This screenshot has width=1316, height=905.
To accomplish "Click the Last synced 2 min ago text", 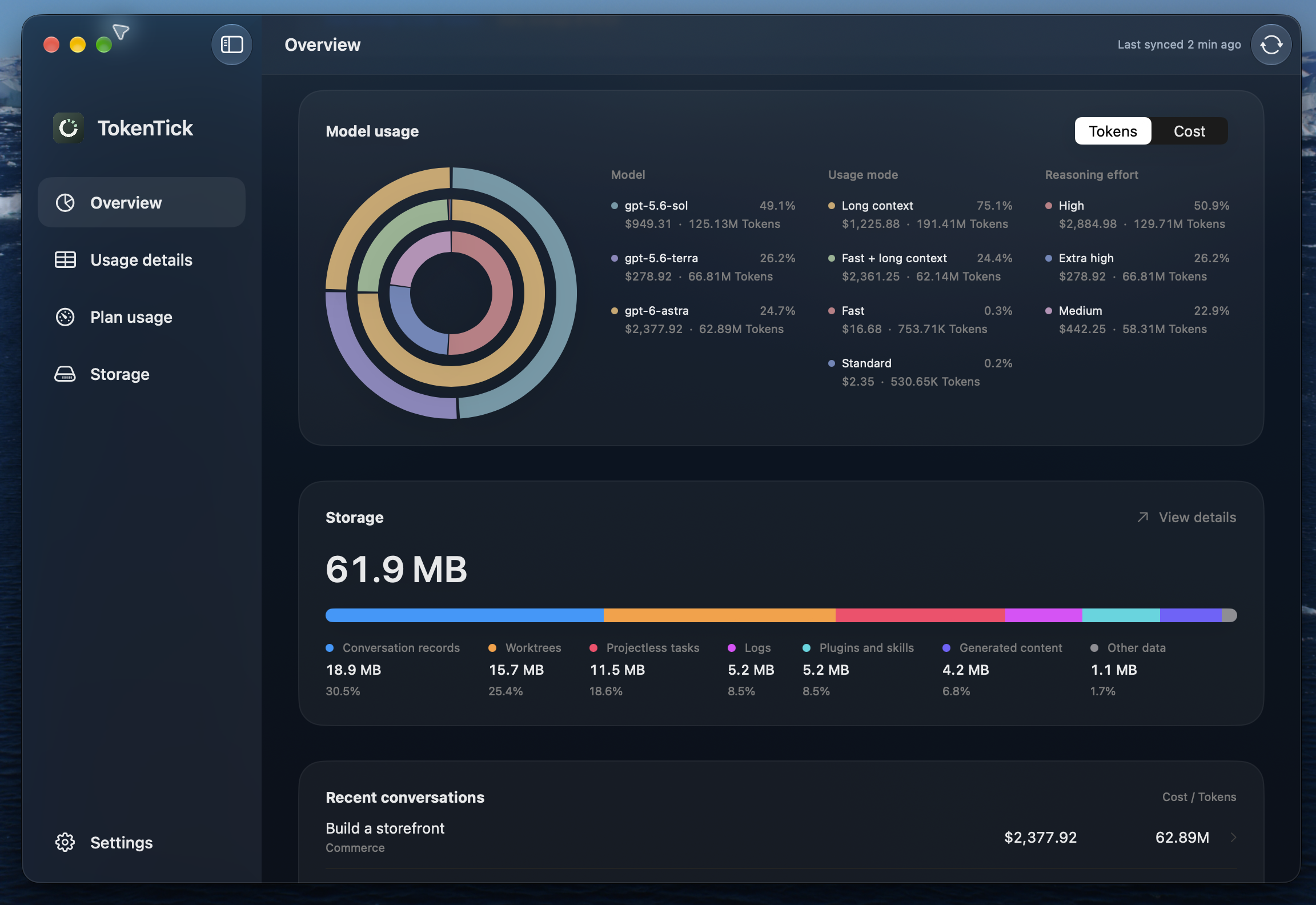I will click(1179, 45).
